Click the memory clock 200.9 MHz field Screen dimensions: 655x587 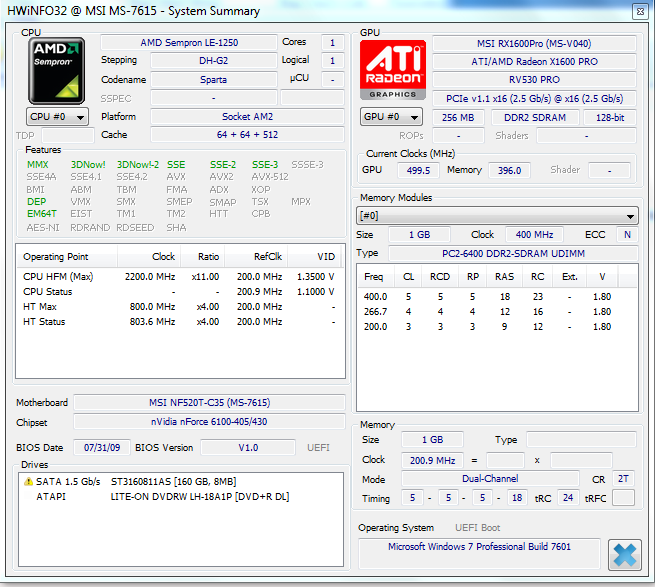pos(432,460)
